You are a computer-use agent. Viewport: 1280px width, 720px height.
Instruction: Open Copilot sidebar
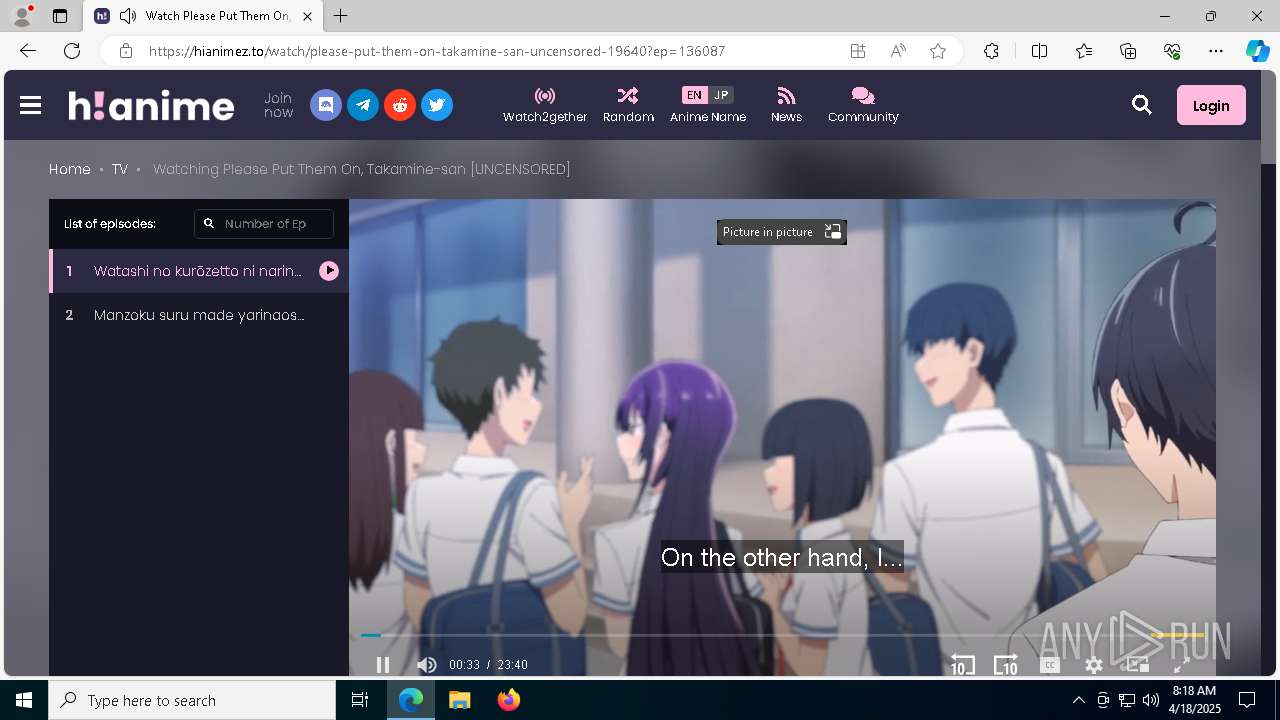click(1257, 51)
